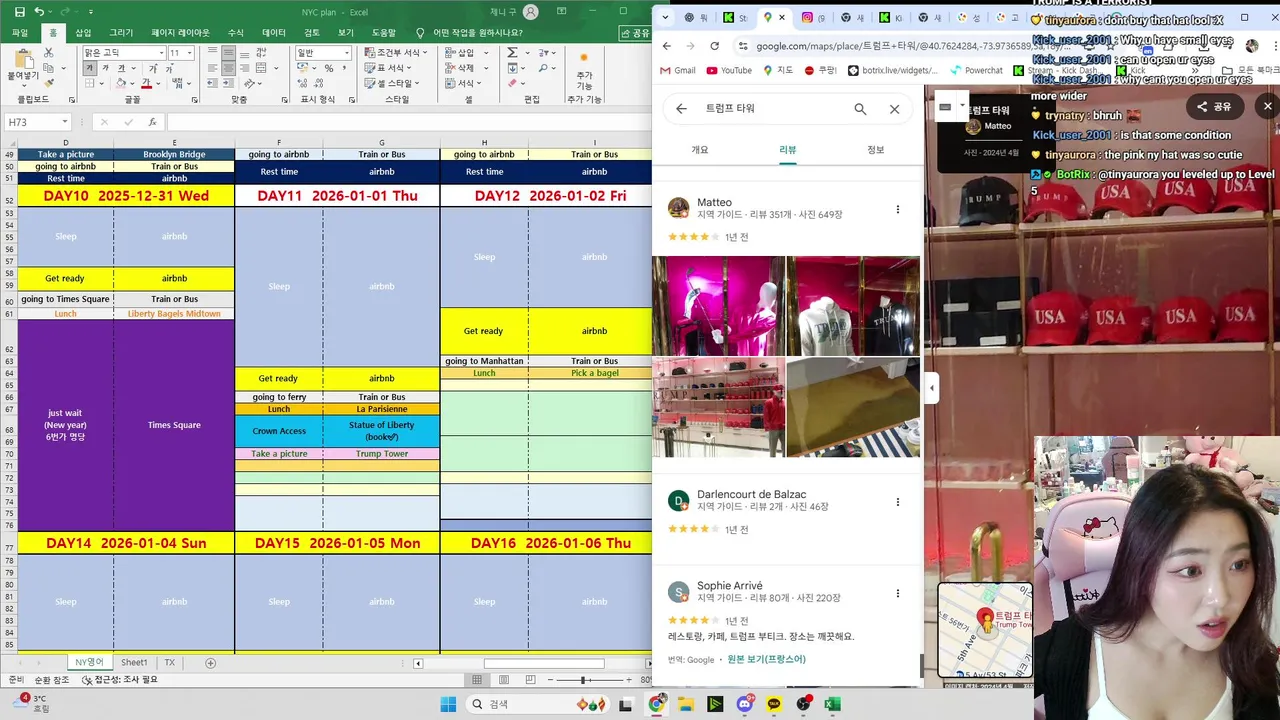Viewport: 1280px width, 720px height.
Task: Close the Maps photo viewer with X
Action: 1267,106
